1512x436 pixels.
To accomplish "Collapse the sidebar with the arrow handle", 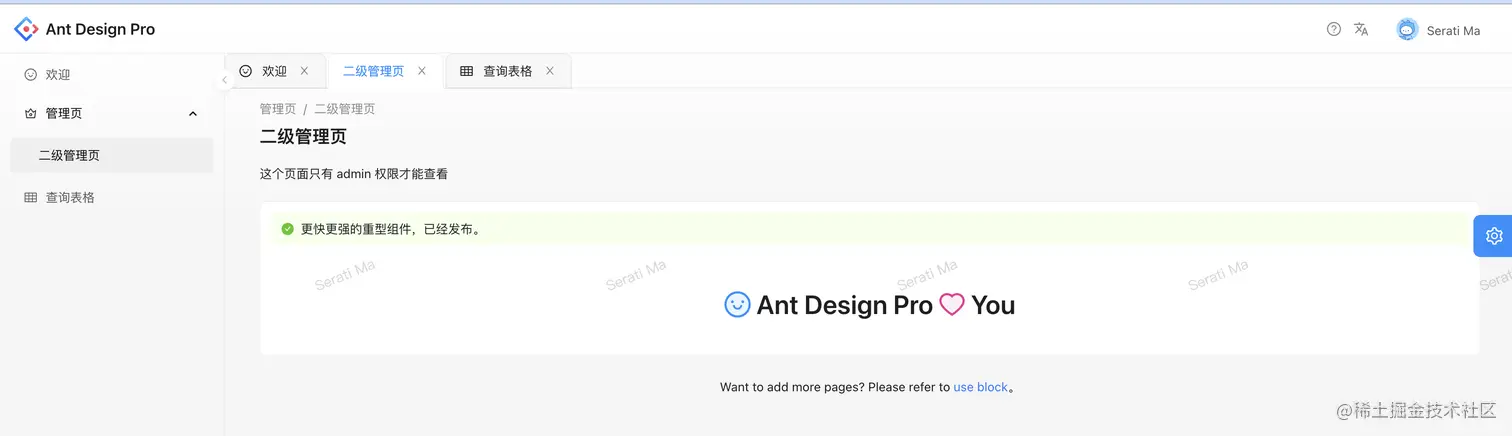I will [x=224, y=80].
